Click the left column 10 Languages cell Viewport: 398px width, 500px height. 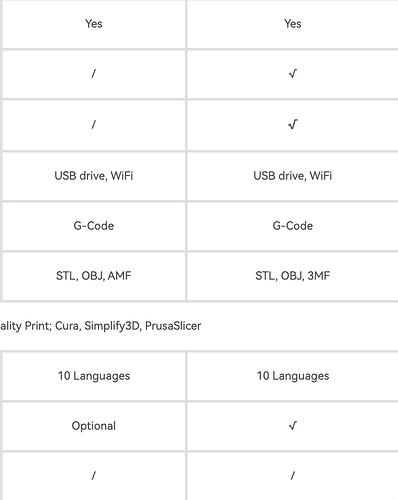(94, 376)
